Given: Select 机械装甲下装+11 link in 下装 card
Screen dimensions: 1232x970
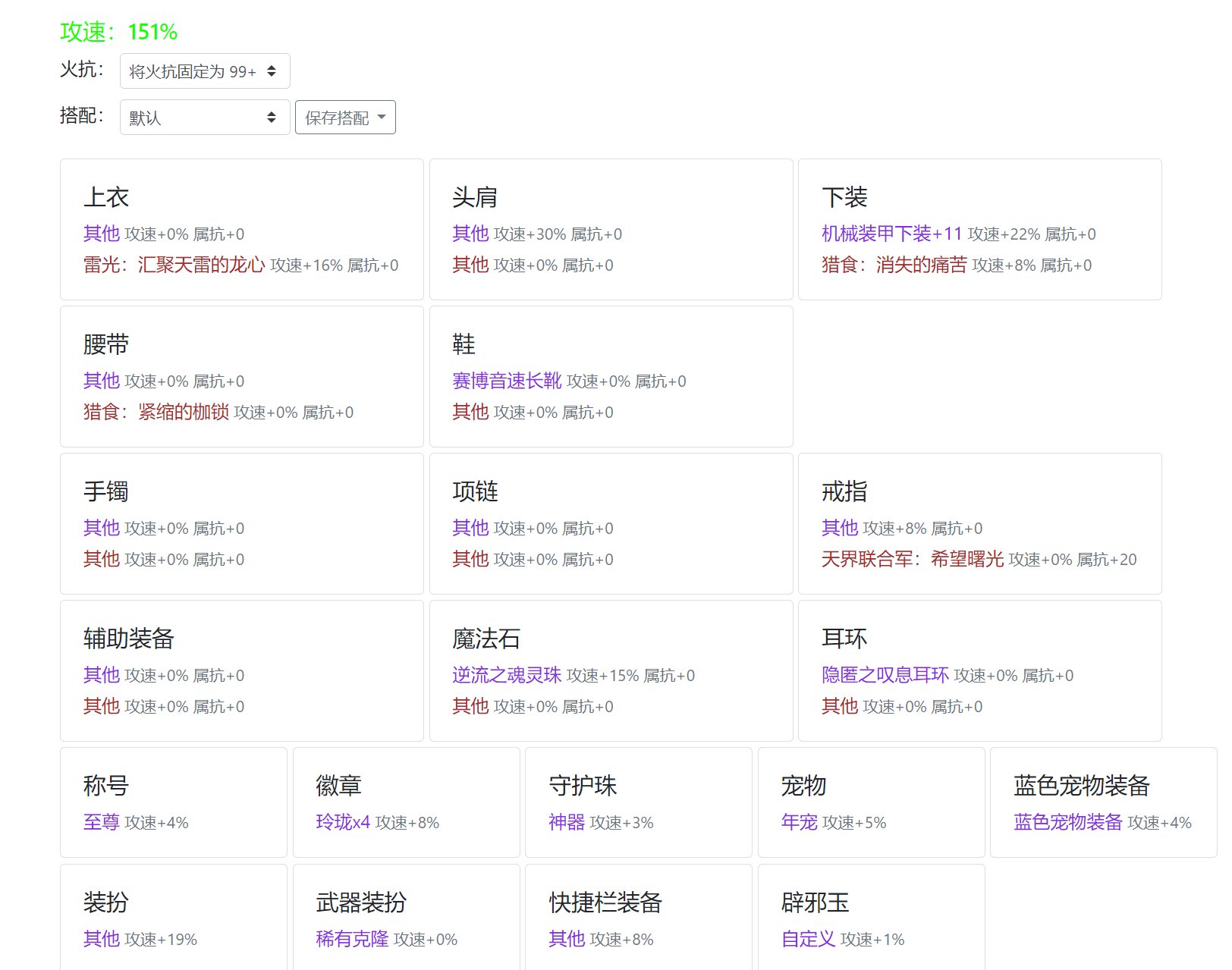Looking at the screenshot, I should [x=891, y=234].
